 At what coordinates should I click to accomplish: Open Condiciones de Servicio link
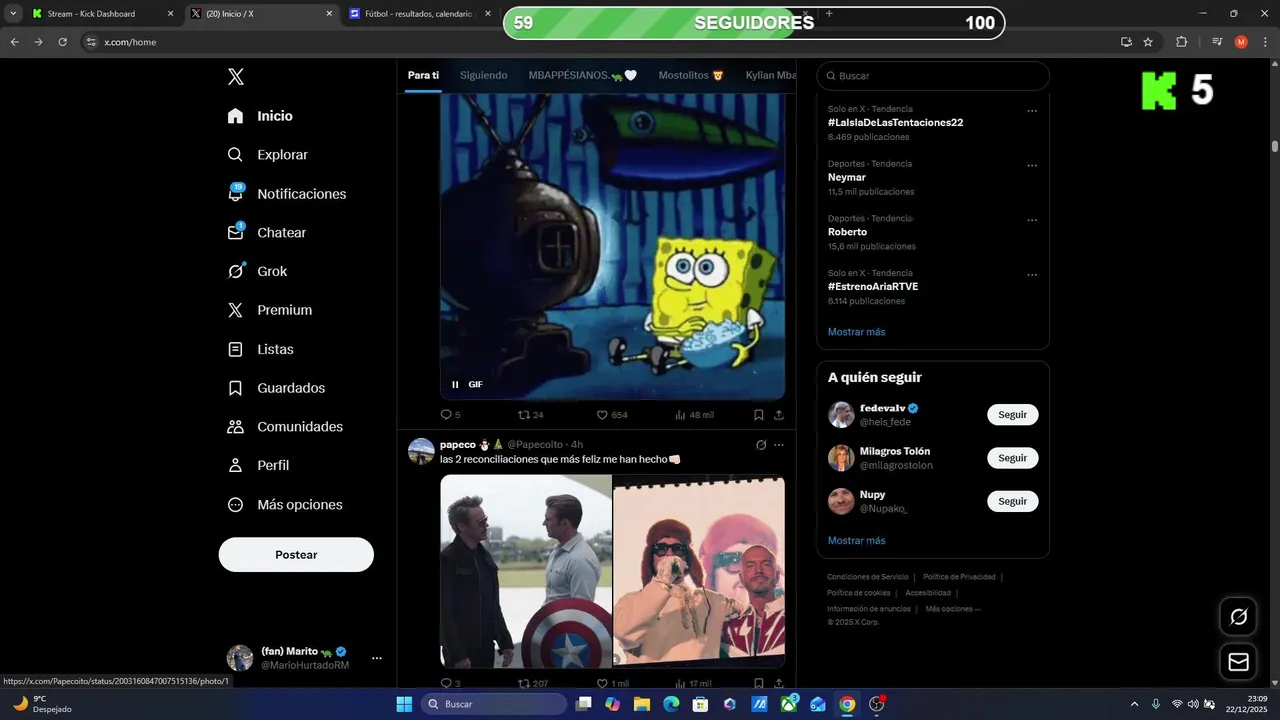point(867,577)
